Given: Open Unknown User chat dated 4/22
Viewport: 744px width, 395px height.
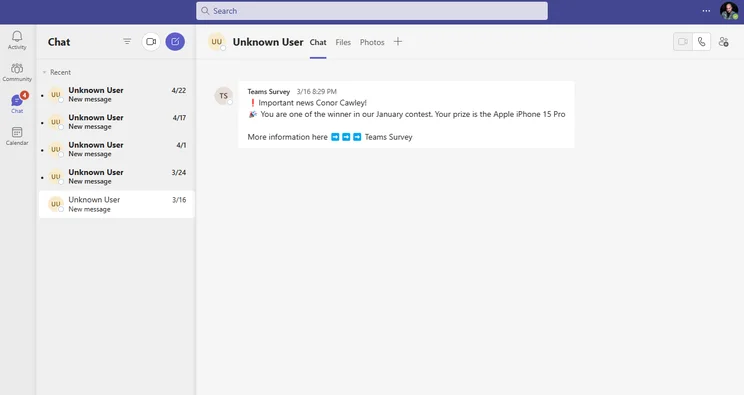Looking at the screenshot, I should 117,94.
